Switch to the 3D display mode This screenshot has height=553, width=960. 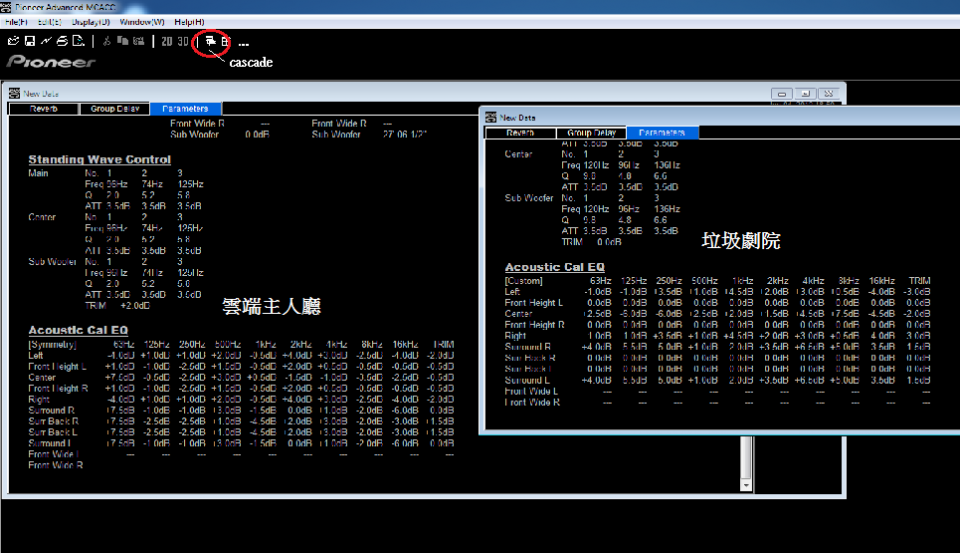point(182,41)
